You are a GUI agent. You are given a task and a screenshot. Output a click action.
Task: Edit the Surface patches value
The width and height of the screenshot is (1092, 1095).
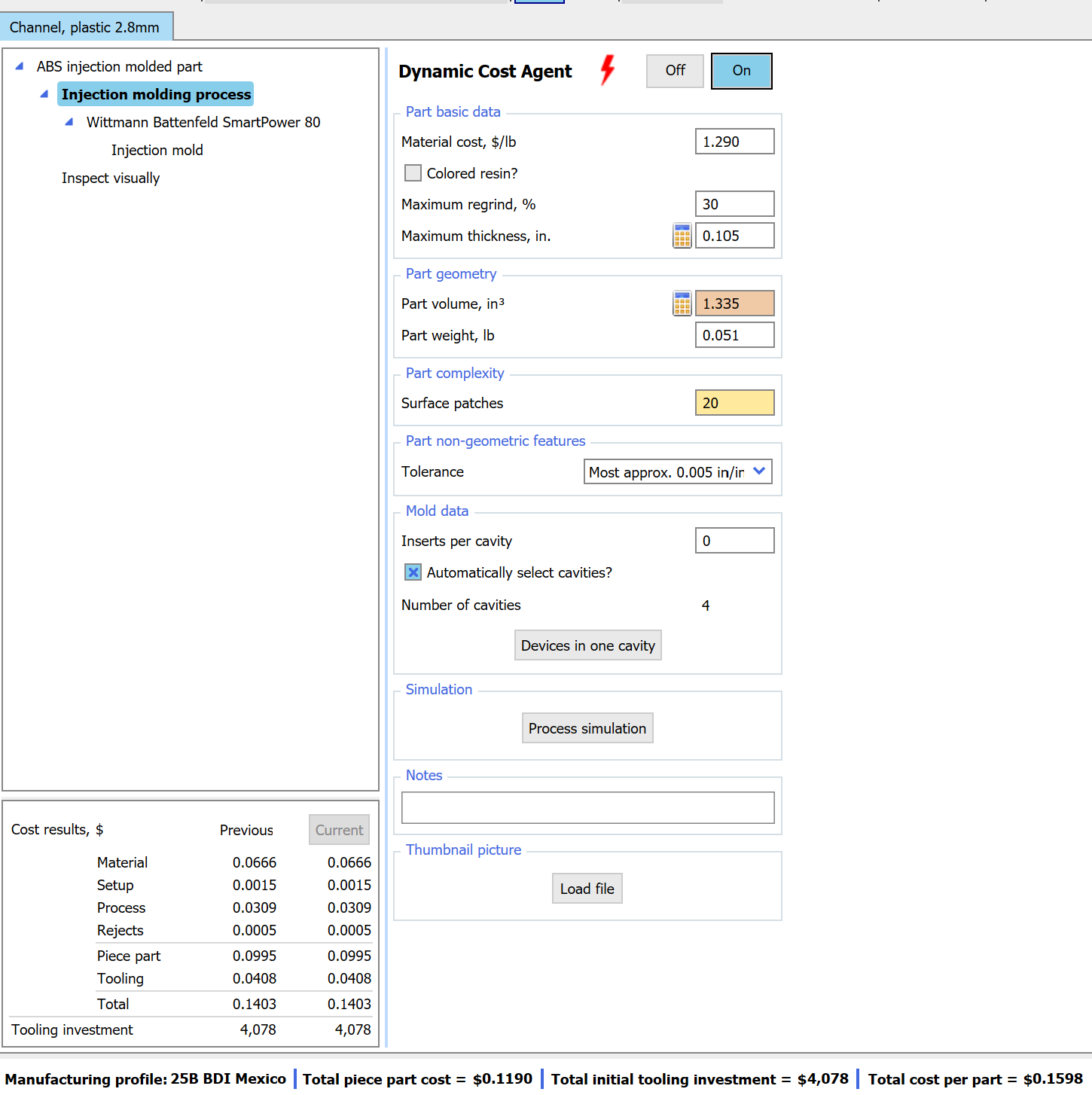(x=734, y=402)
